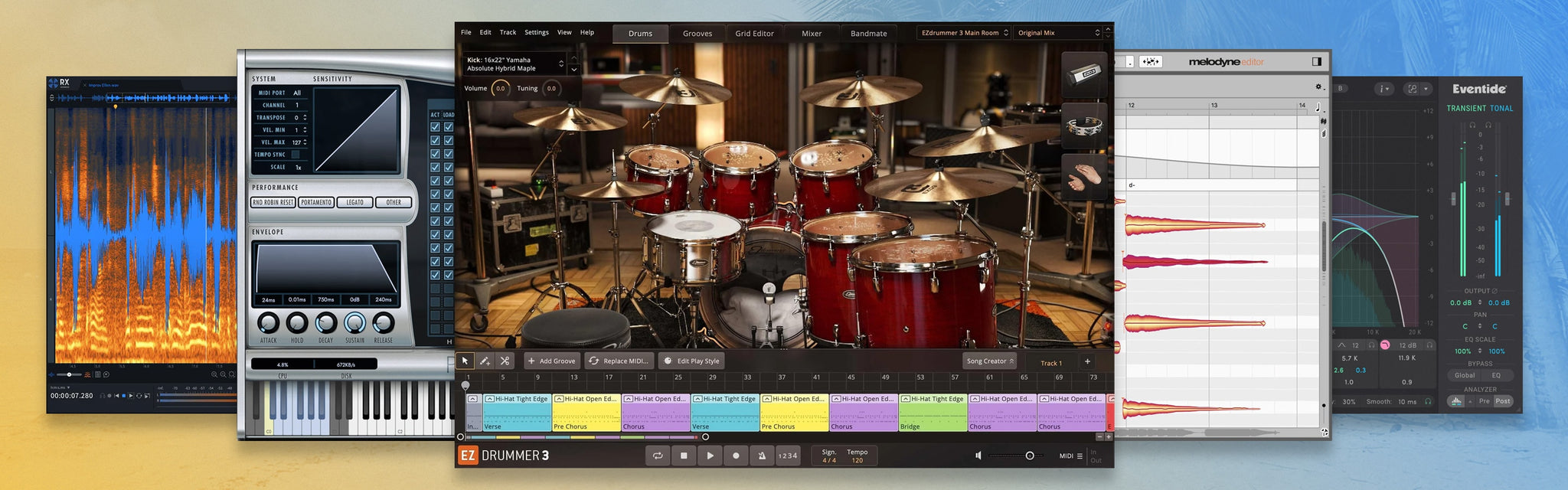Mute output using the speaker icon
Image resolution: width=1568 pixels, height=490 pixels.
click(x=978, y=456)
